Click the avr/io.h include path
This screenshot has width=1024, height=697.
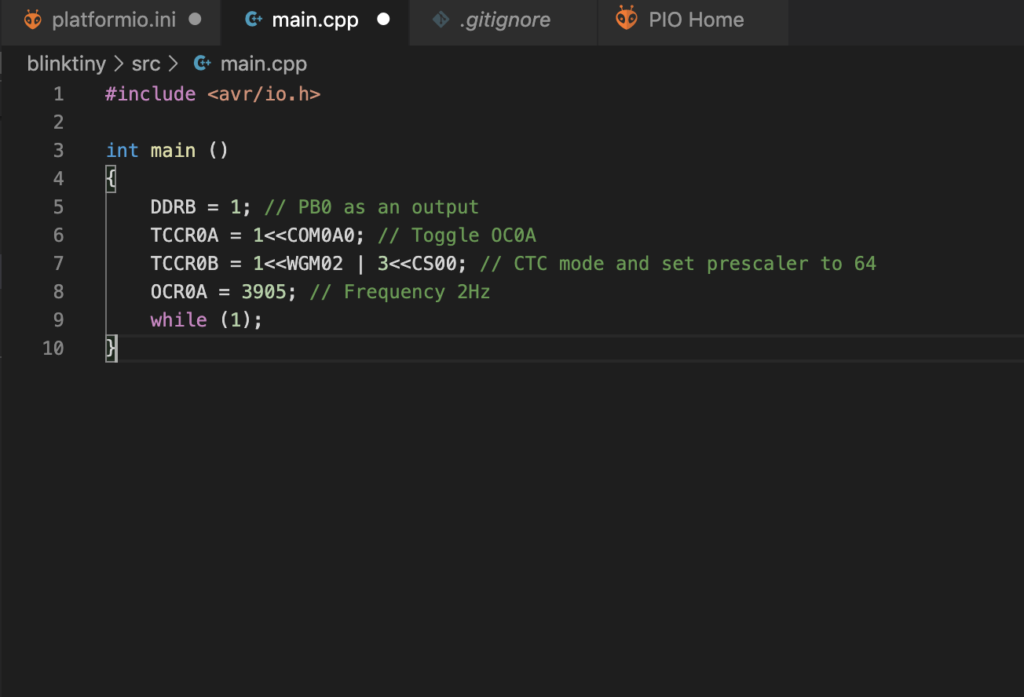[264, 94]
